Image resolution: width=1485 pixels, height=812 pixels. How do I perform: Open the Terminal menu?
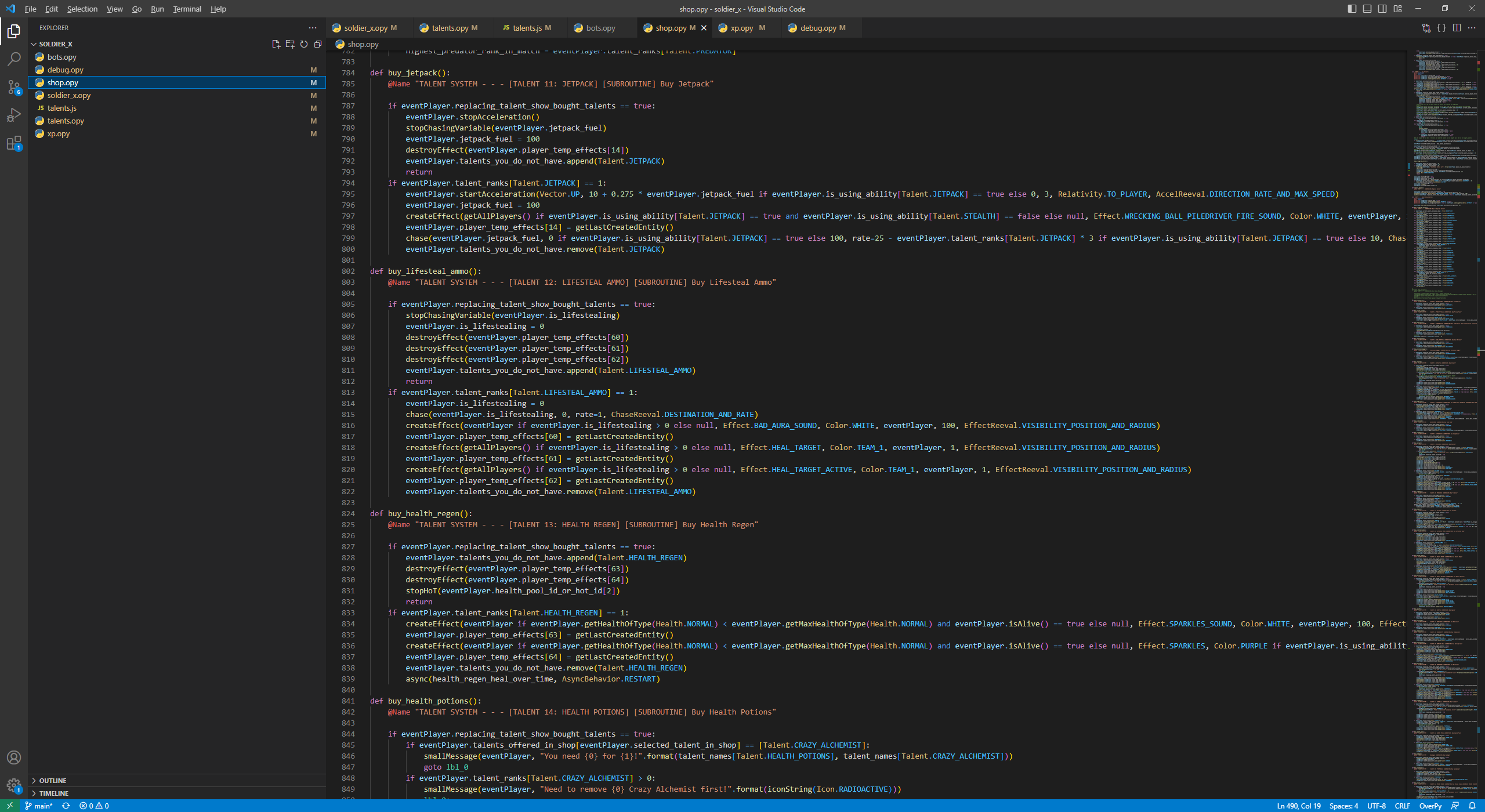187,9
